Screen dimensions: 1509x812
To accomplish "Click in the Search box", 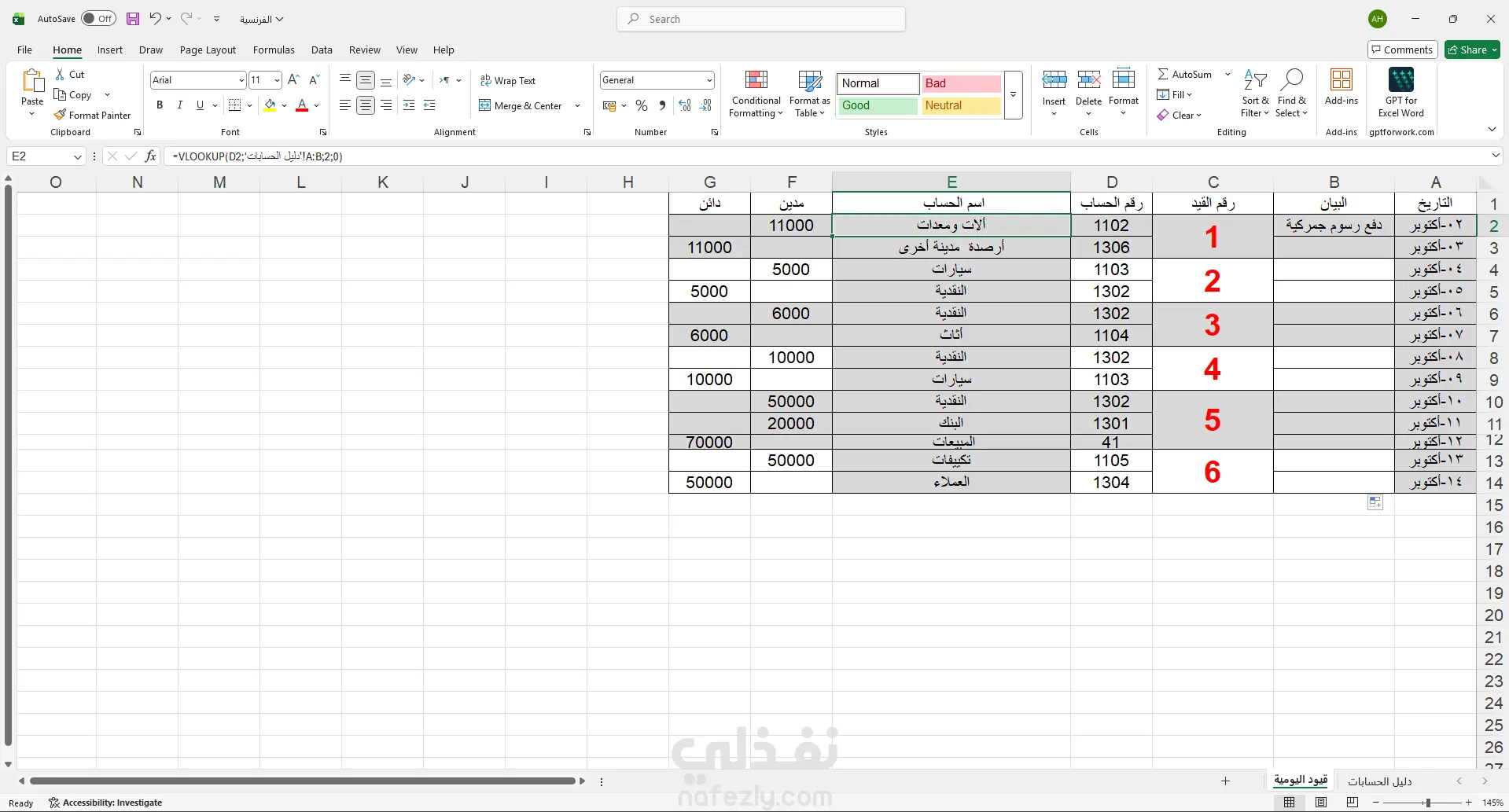I will [x=761, y=19].
